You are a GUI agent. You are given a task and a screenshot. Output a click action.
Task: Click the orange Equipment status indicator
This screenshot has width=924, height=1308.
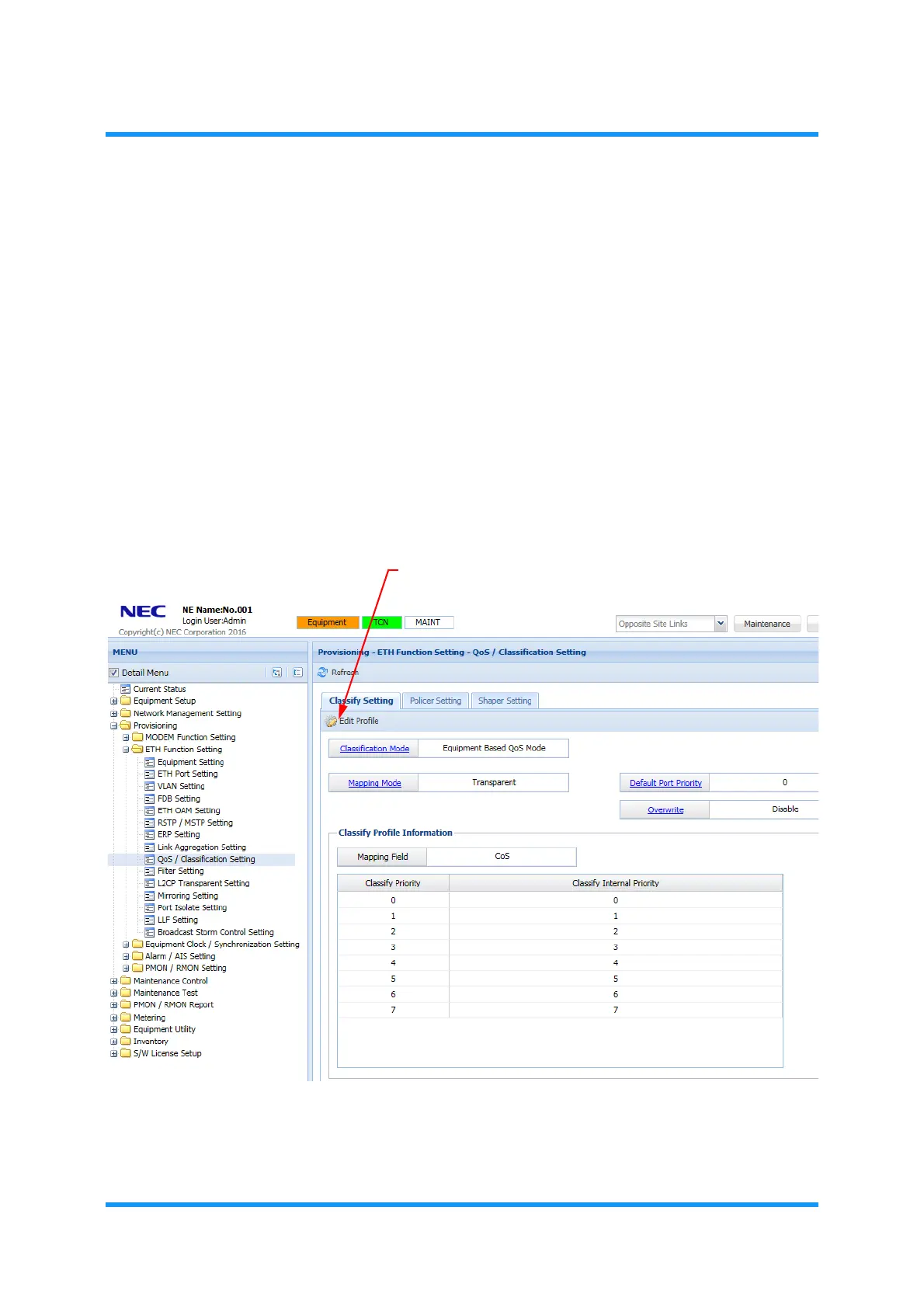[x=327, y=623]
